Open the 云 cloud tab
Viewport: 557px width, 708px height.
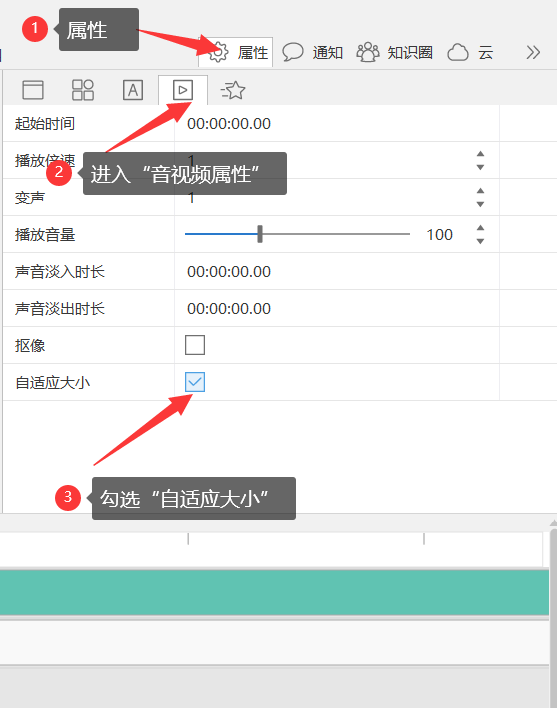[x=470, y=52]
